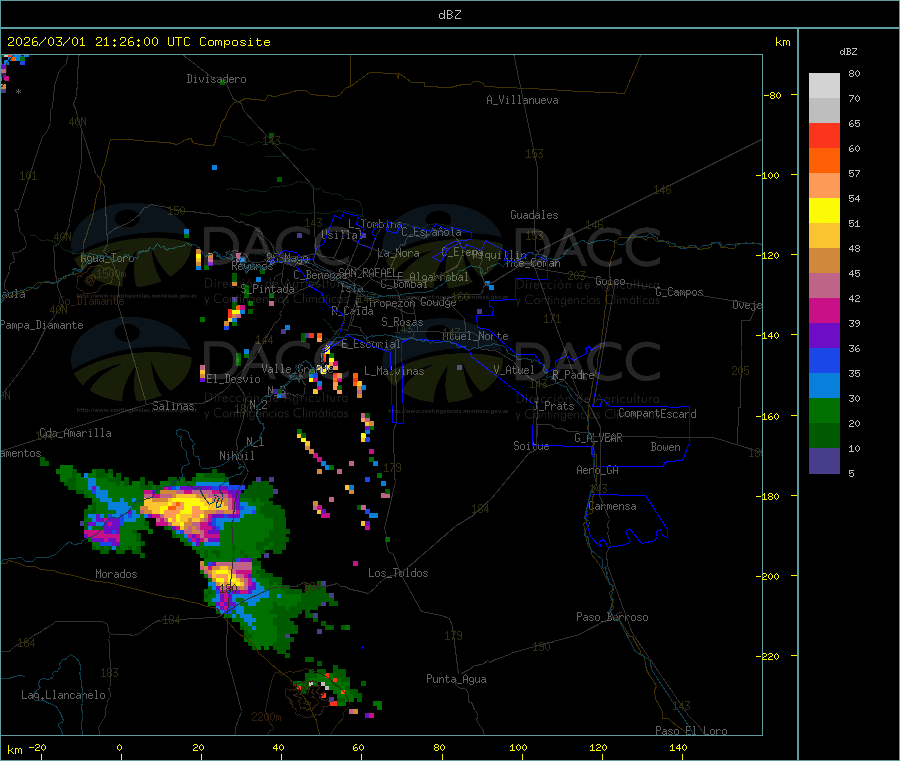The height and width of the screenshot is (761, 900).
Task: Click the V_Atuel location label
Action: pyautogui.click(x=514, y=370)
